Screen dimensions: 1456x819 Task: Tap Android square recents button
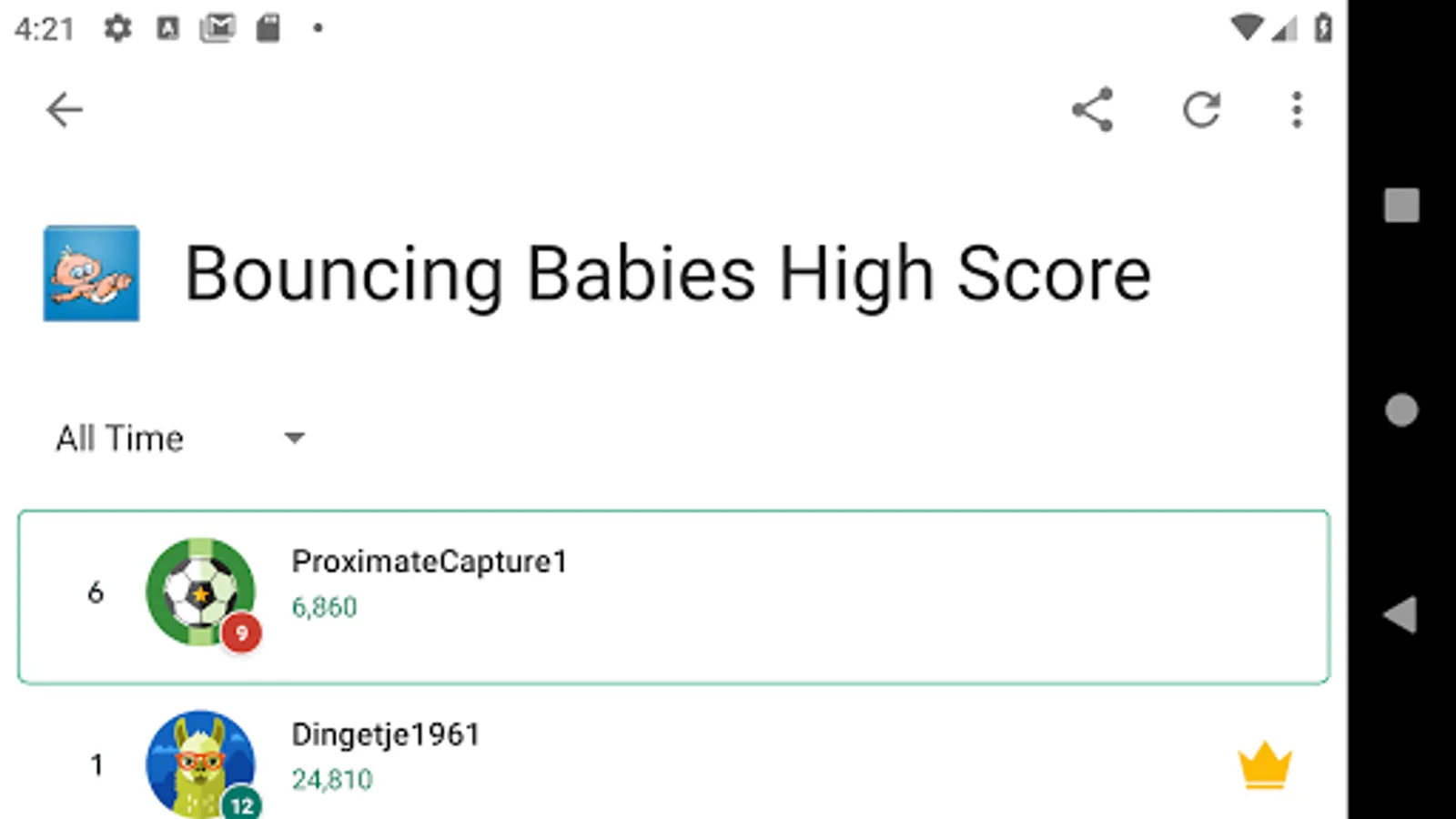point(1401,206)
